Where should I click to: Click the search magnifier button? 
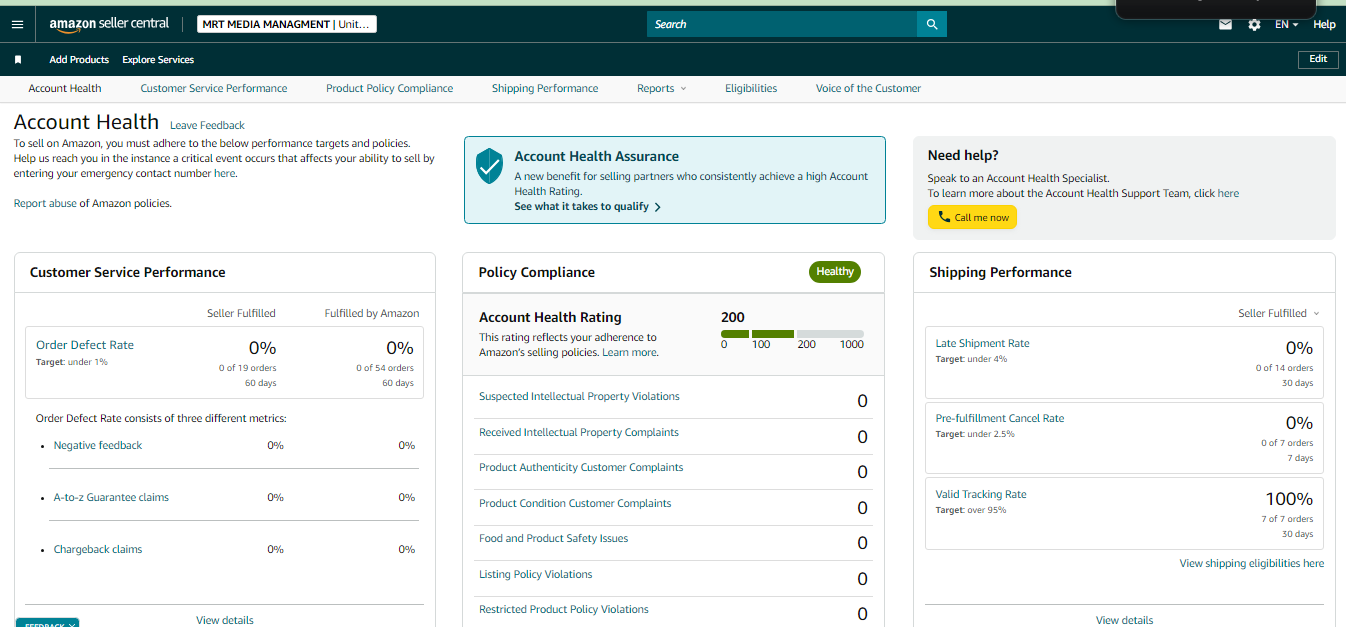tap(932, 24)
